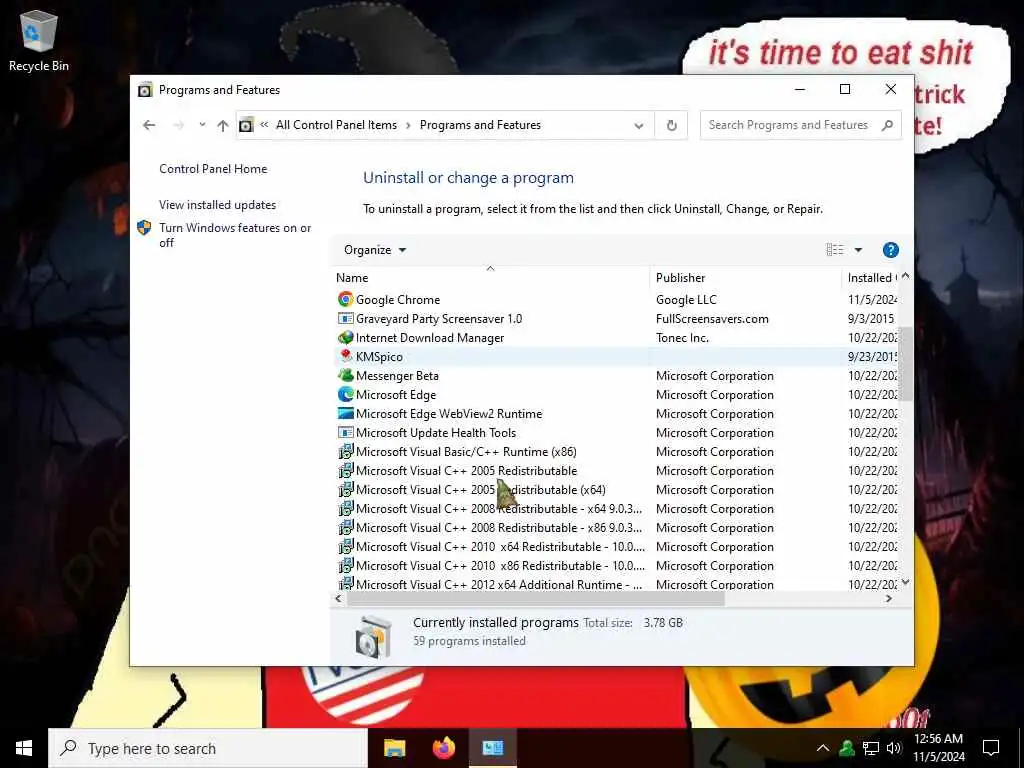
Task: Open View installed updates link
Action: click(217, 204)
